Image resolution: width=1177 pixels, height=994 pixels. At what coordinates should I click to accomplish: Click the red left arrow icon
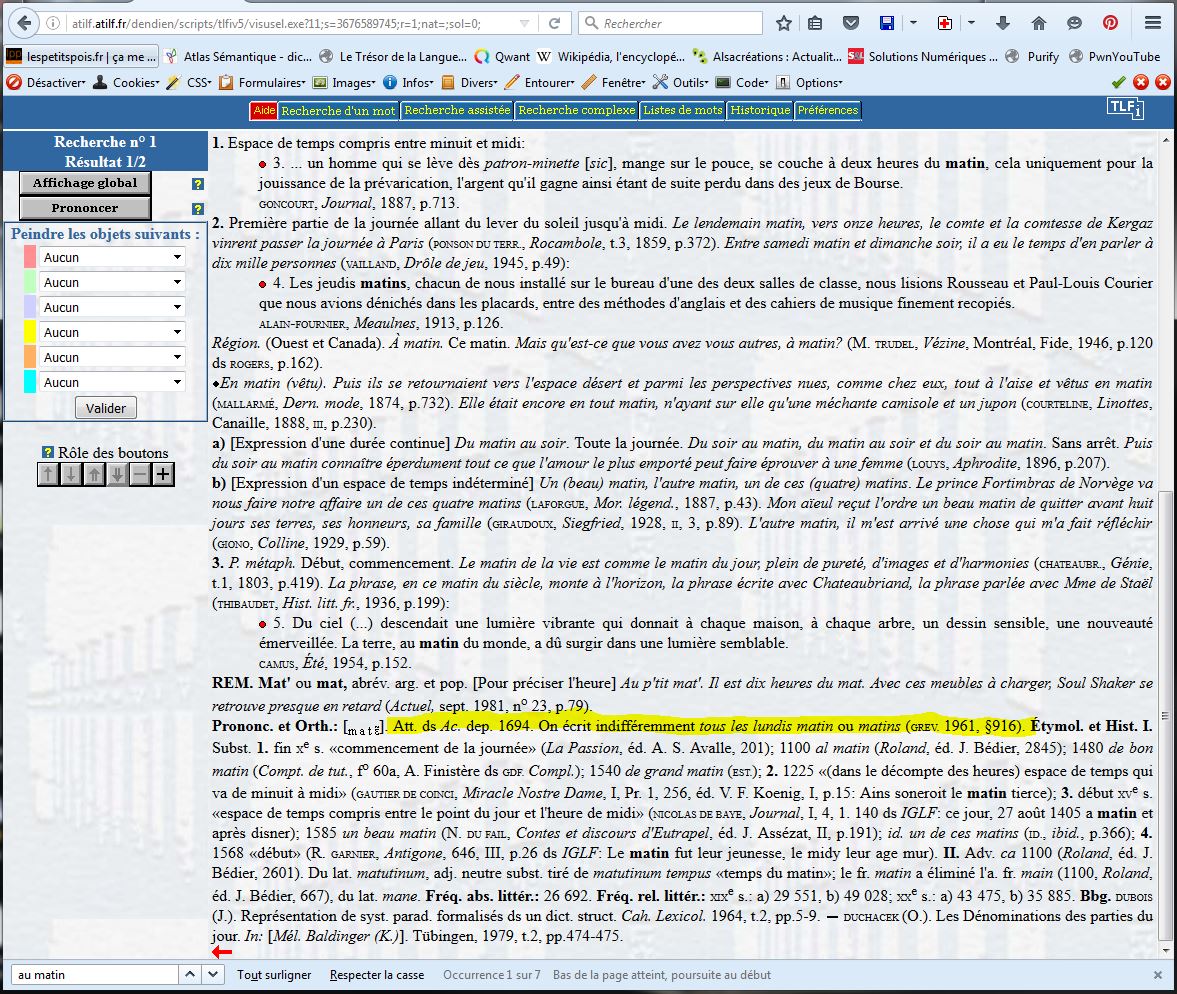(x=222, y=951)
